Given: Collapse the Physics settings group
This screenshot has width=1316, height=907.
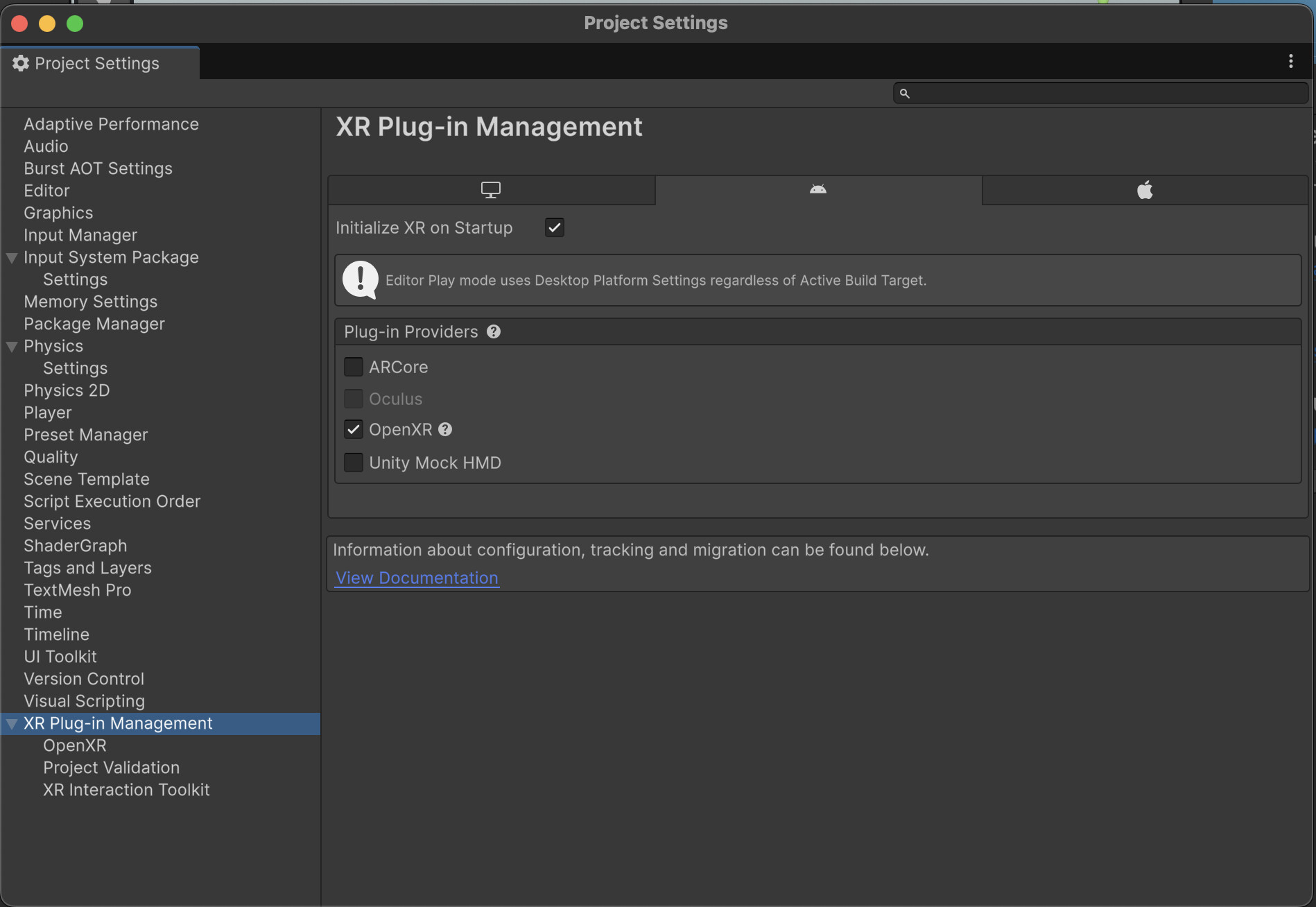Looking at the screenshot, I should pyautogui.click(x=12, y=347).
